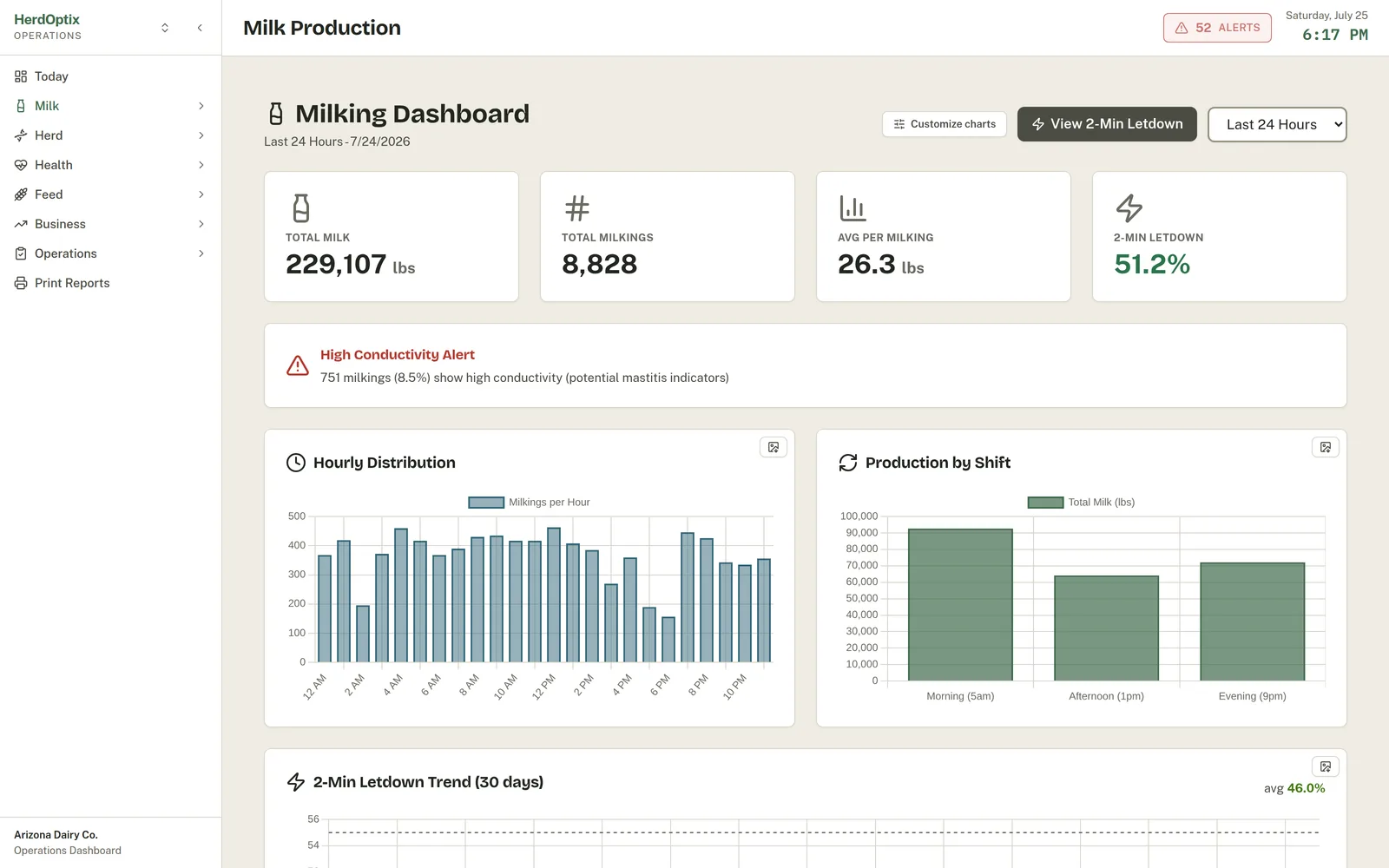Click the avg 46.0% letdown label

click(x=1294, y=788)
